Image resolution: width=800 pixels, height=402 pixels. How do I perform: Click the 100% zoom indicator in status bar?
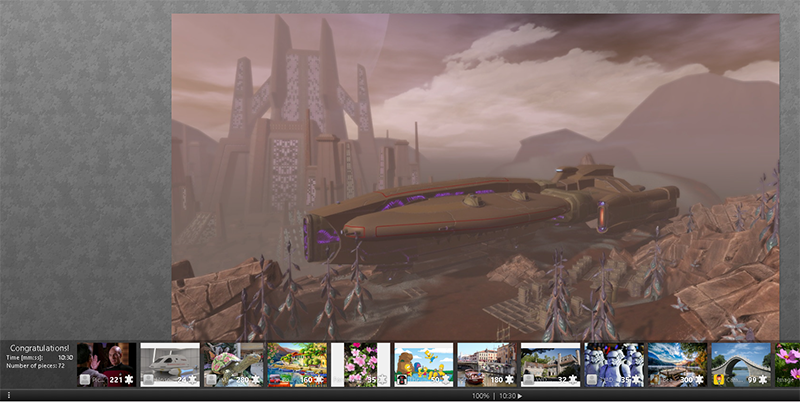(480, 396)
